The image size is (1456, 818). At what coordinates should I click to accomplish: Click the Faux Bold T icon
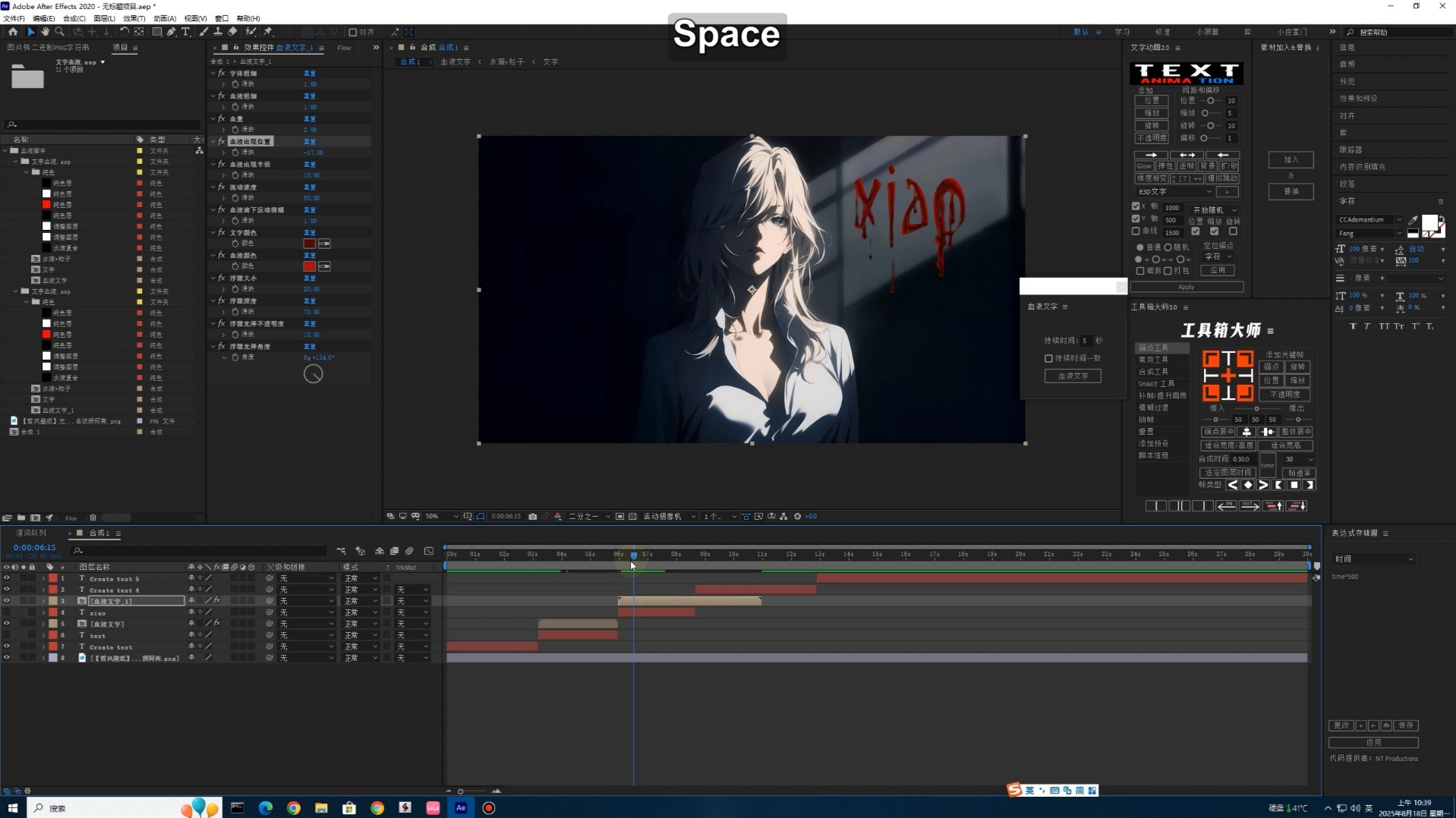1353,326
